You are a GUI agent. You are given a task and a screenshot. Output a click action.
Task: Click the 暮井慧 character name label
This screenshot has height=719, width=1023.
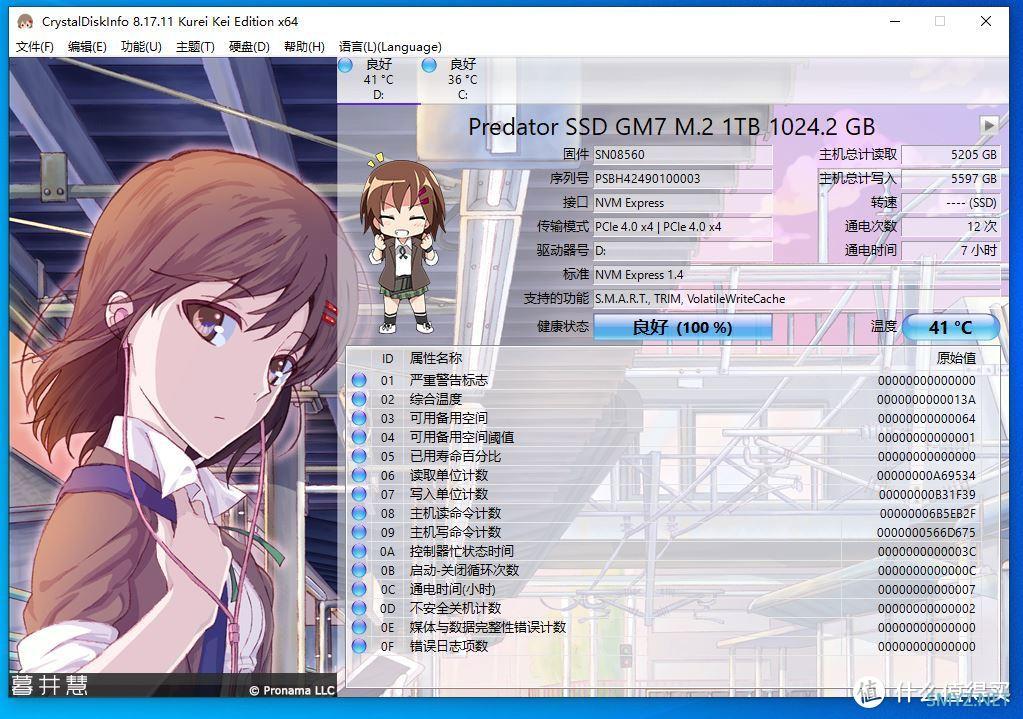(50, 685)
